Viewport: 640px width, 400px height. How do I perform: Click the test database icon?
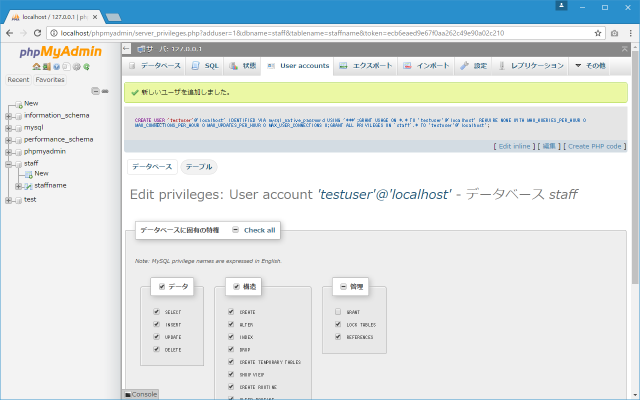pos(18,200)
